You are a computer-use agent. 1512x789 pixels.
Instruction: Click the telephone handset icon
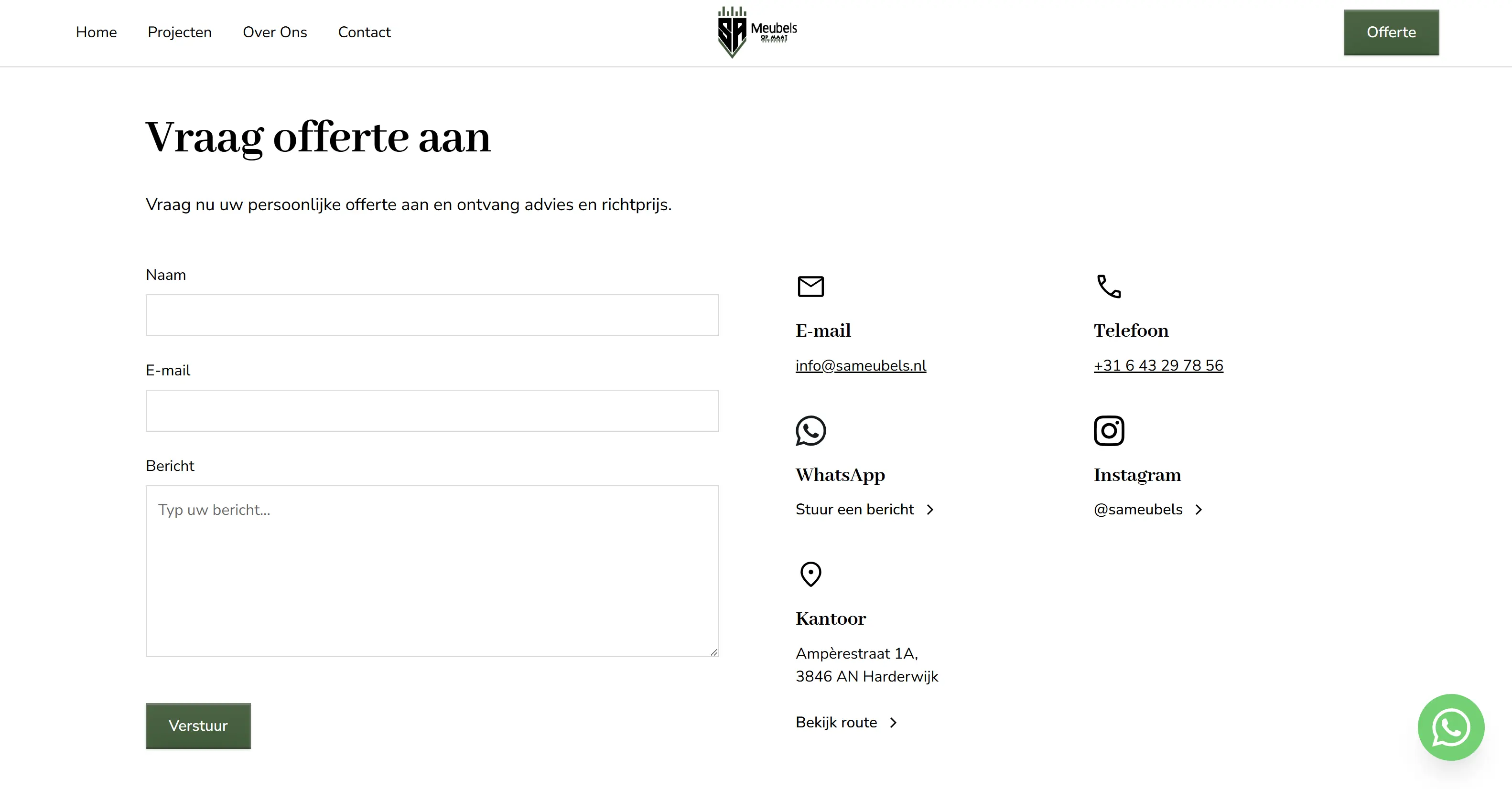click(x=1109, y=286)
